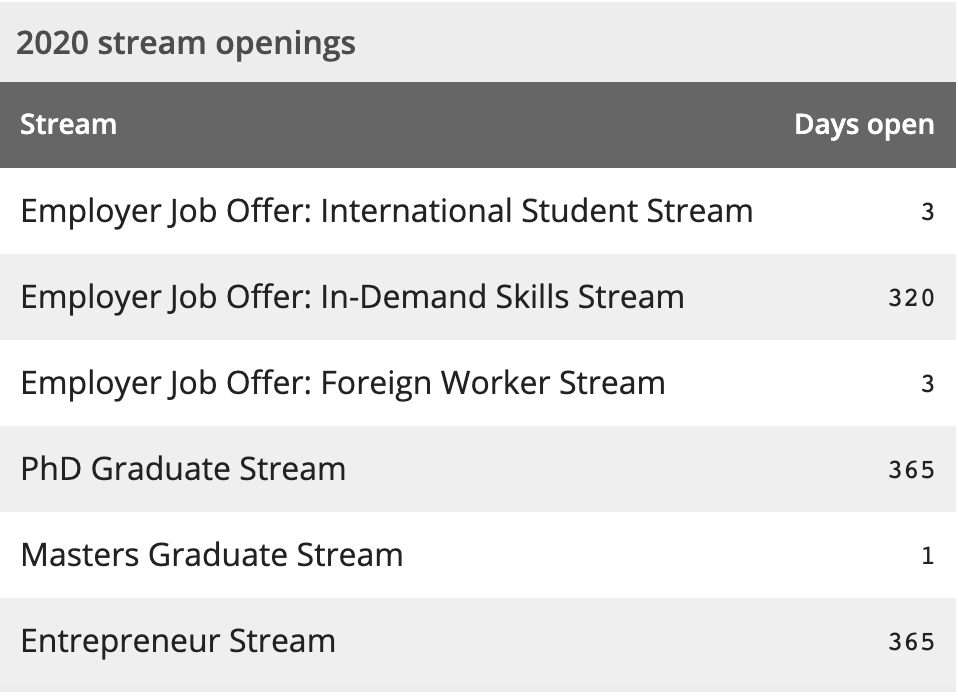This screenshot has height=696, width=958.
Task: Select the 'Days open' column header
Action: pyautogui.click(x=864, y=125)
